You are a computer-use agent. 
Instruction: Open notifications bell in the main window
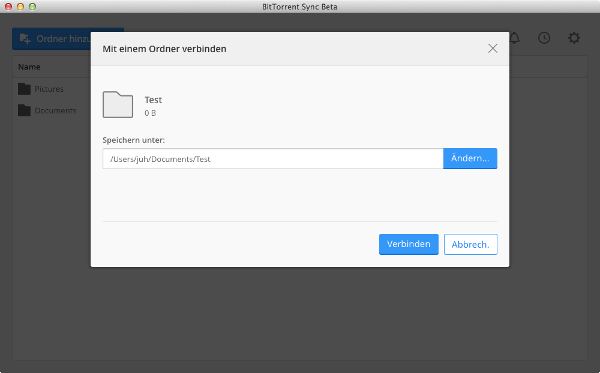tap(515, 38)
